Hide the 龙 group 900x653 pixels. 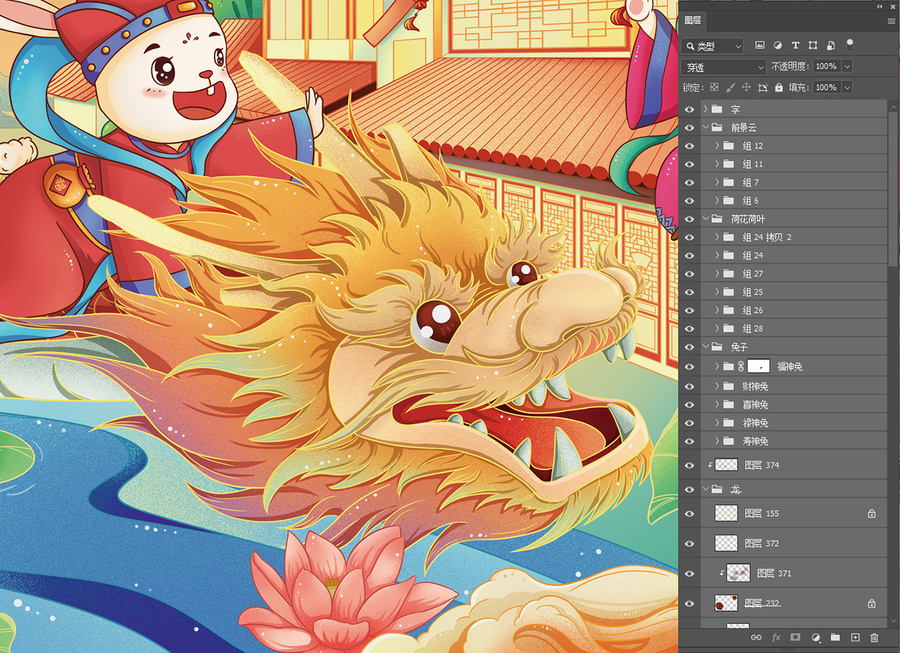[x=689, y=489]
